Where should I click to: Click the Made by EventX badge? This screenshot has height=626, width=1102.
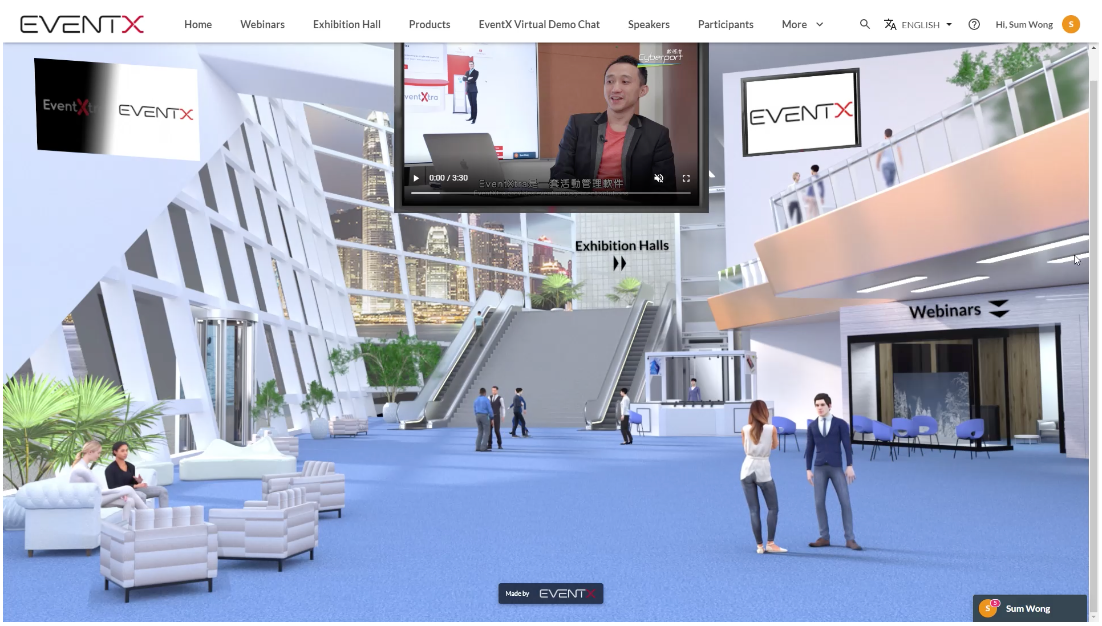pyautogui.click(x=550, y=594)
